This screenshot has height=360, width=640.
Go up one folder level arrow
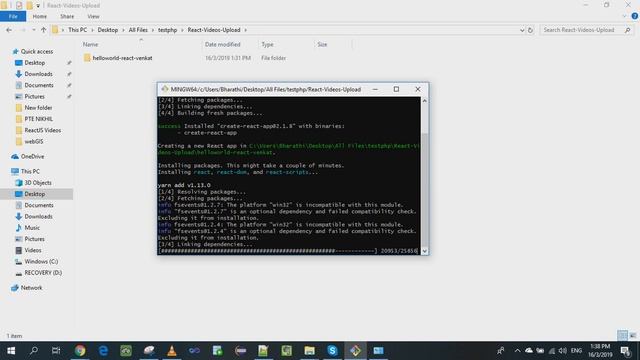click(x=43, y=30)
